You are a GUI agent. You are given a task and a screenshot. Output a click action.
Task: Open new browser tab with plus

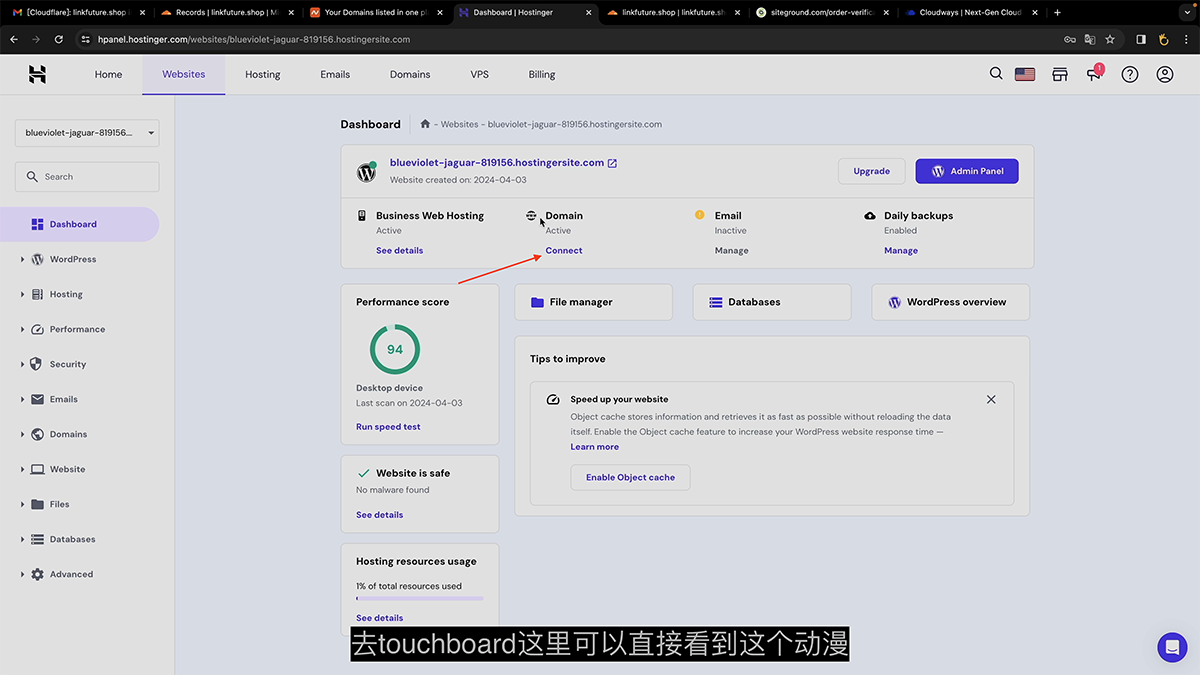pyautogui.click(x=1058, y=12)
